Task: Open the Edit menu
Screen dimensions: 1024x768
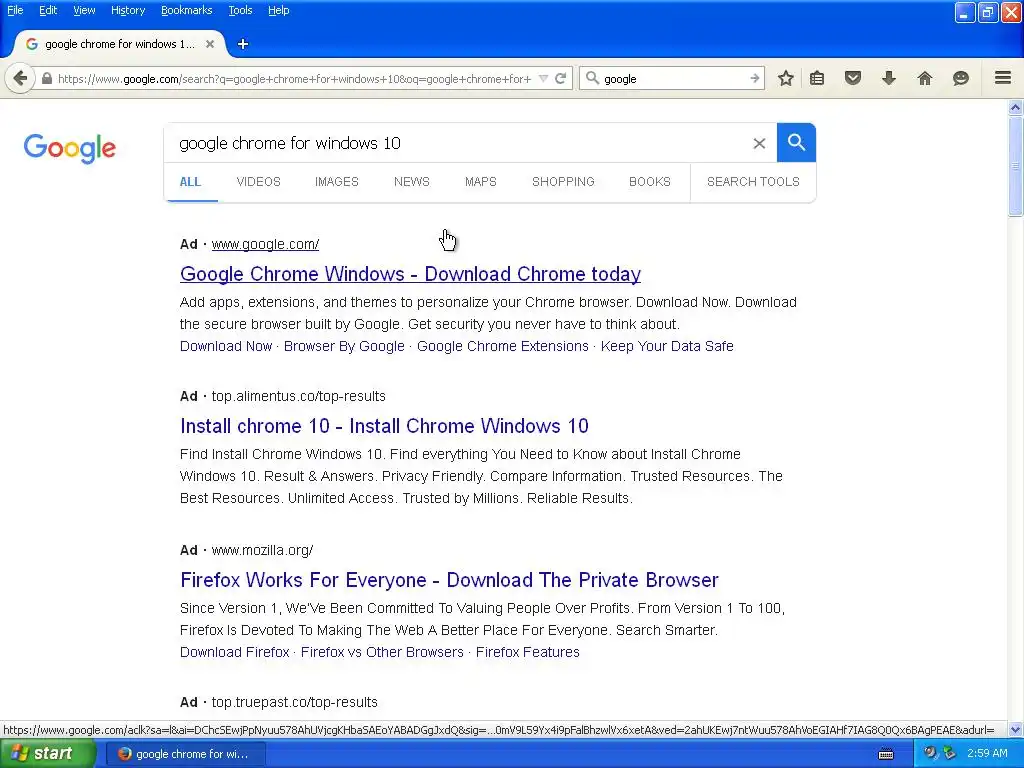Action: pos(48,10)
